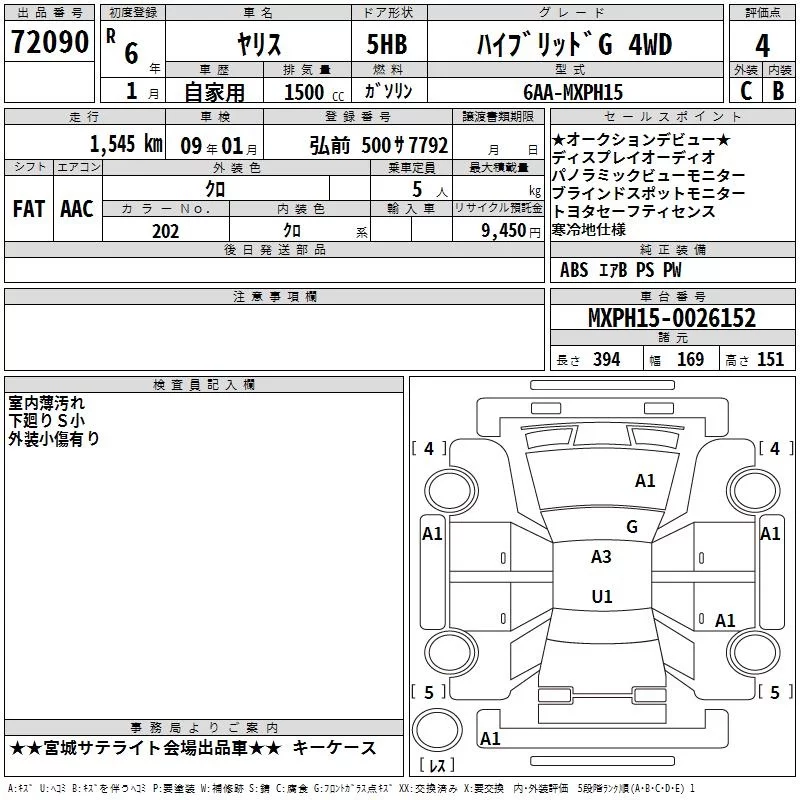The image size is (800, 800).
Task: Click the vehicle history value 自家用
Action: click(214, 92)
